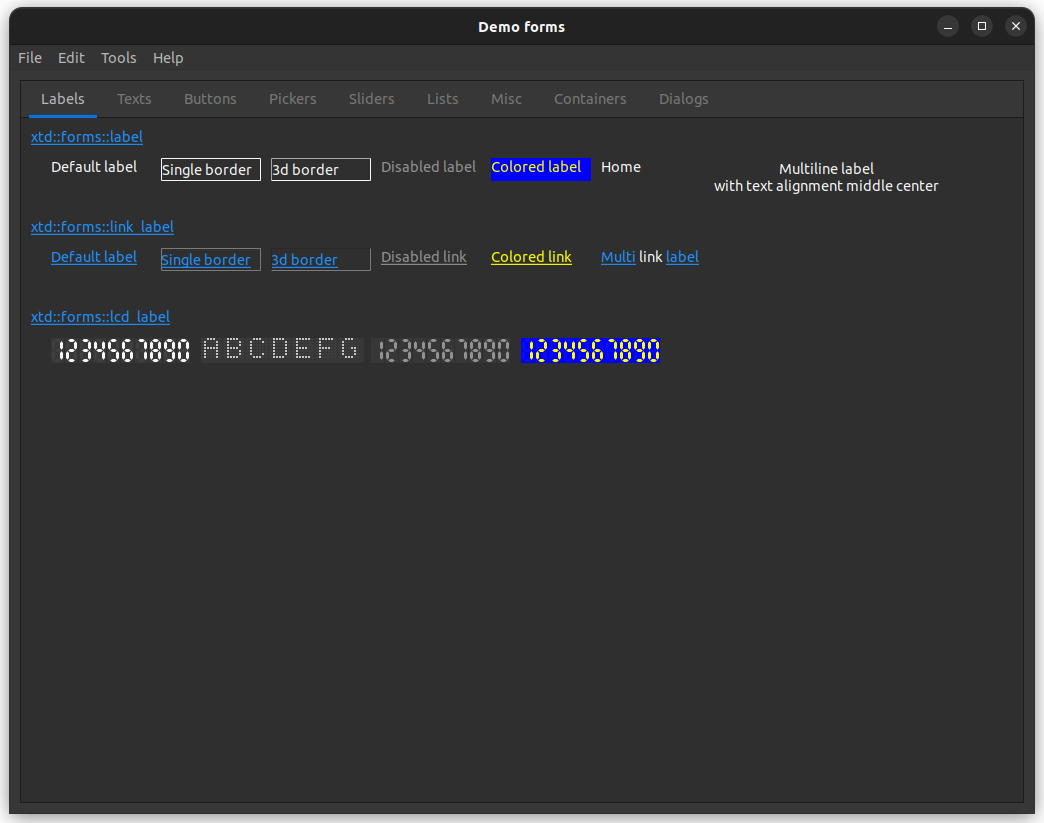Show the Lists tab
The image size is (1044, 823).
pos(442,99)
